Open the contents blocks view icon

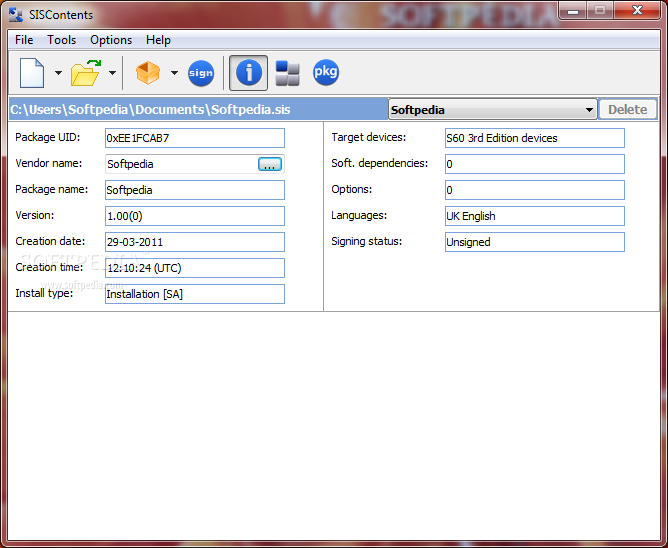[288, 73]
